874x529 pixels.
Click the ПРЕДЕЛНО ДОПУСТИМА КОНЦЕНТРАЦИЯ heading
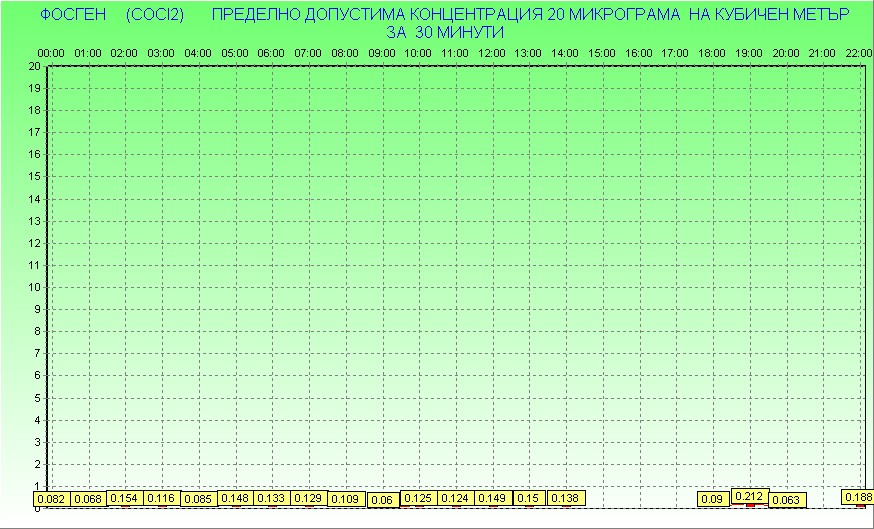377,14
